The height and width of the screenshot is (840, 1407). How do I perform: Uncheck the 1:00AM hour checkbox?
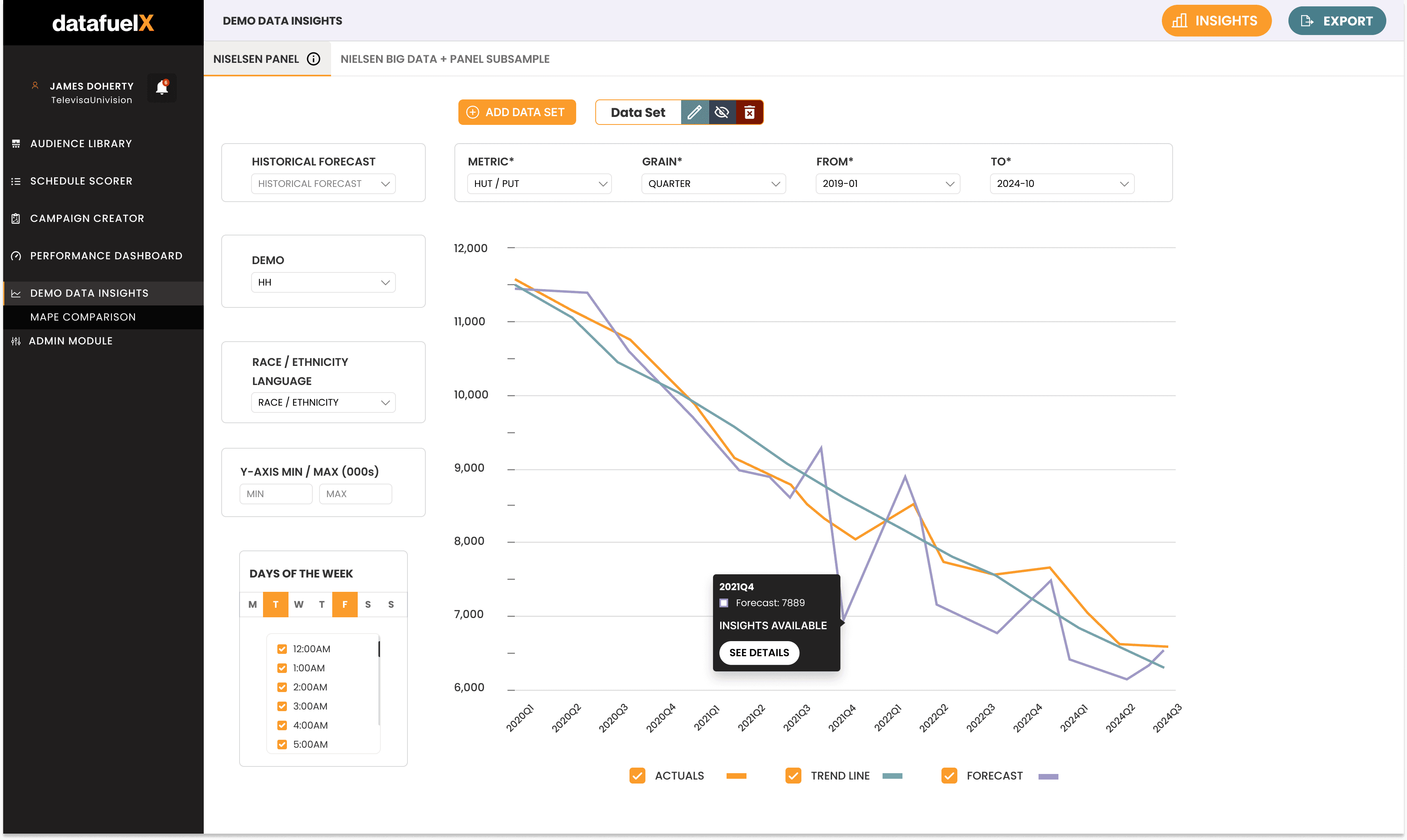[x=282, y=668]
